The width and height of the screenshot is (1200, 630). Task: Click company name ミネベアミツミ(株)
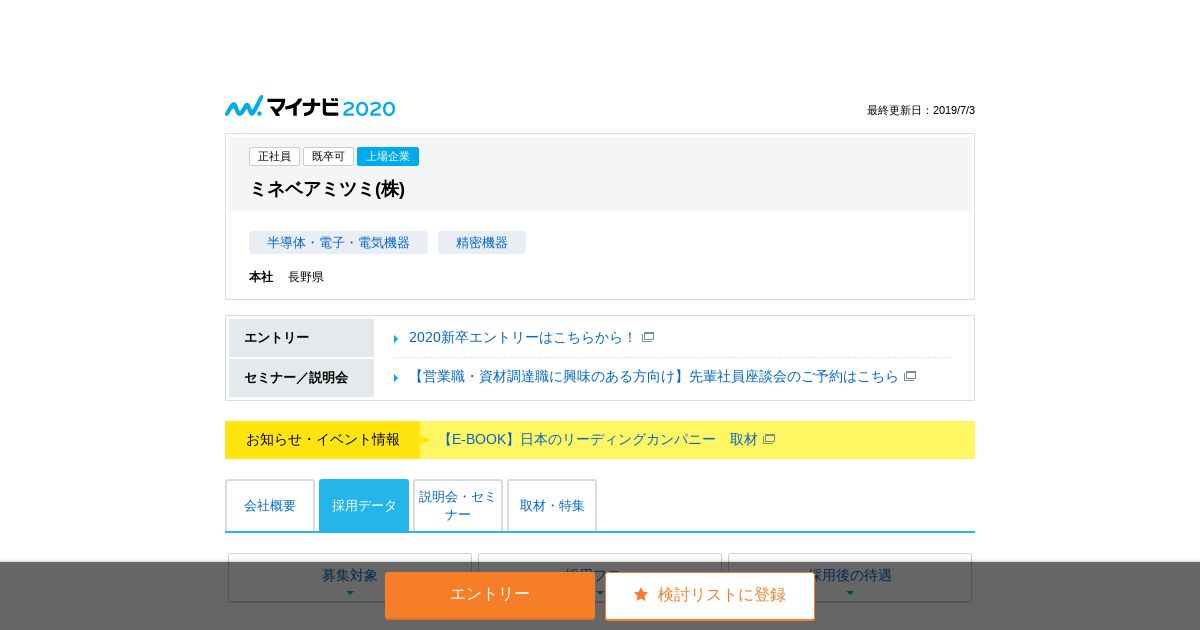(x=327, y=189)
